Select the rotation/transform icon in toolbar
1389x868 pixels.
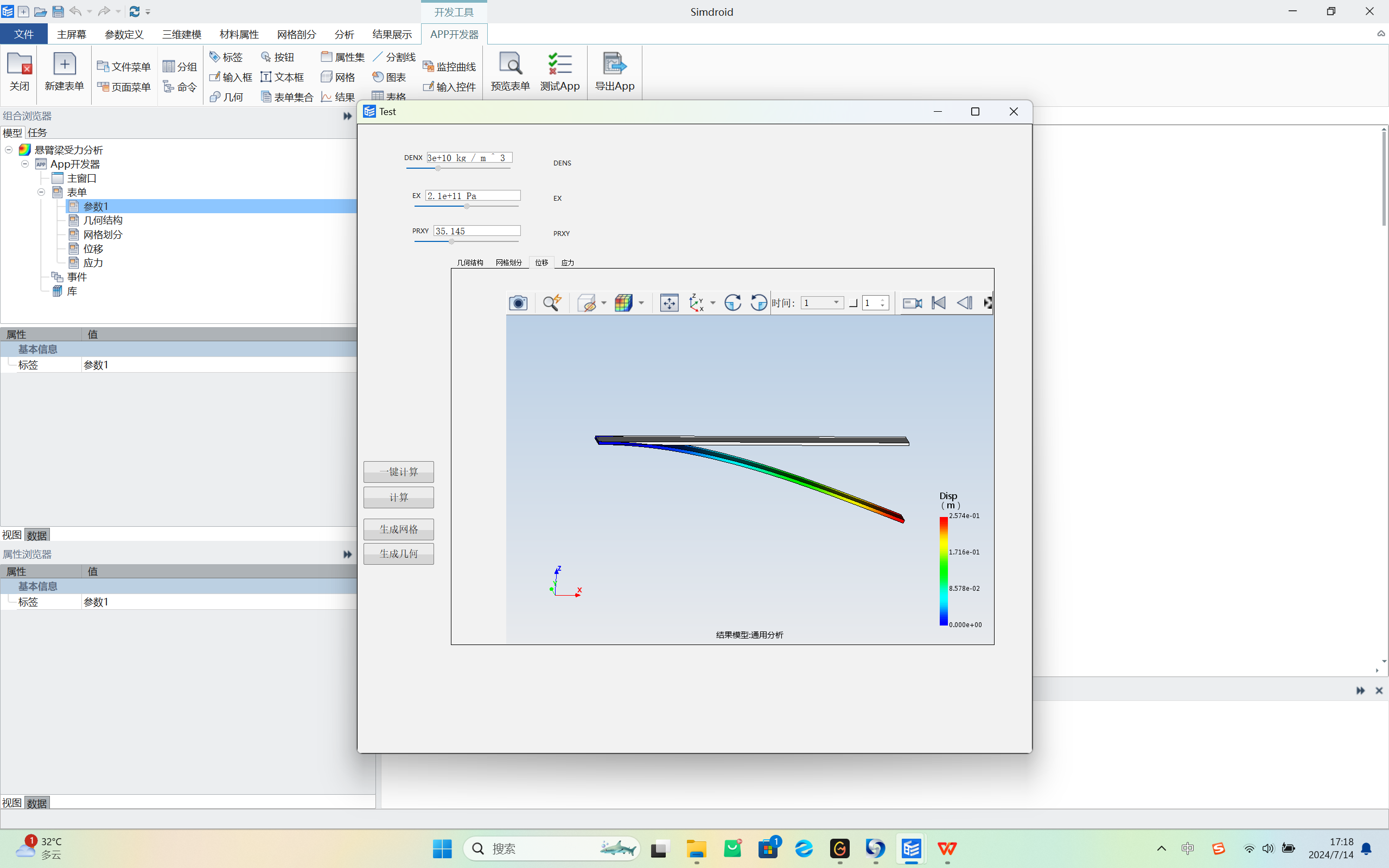(732, 303)
